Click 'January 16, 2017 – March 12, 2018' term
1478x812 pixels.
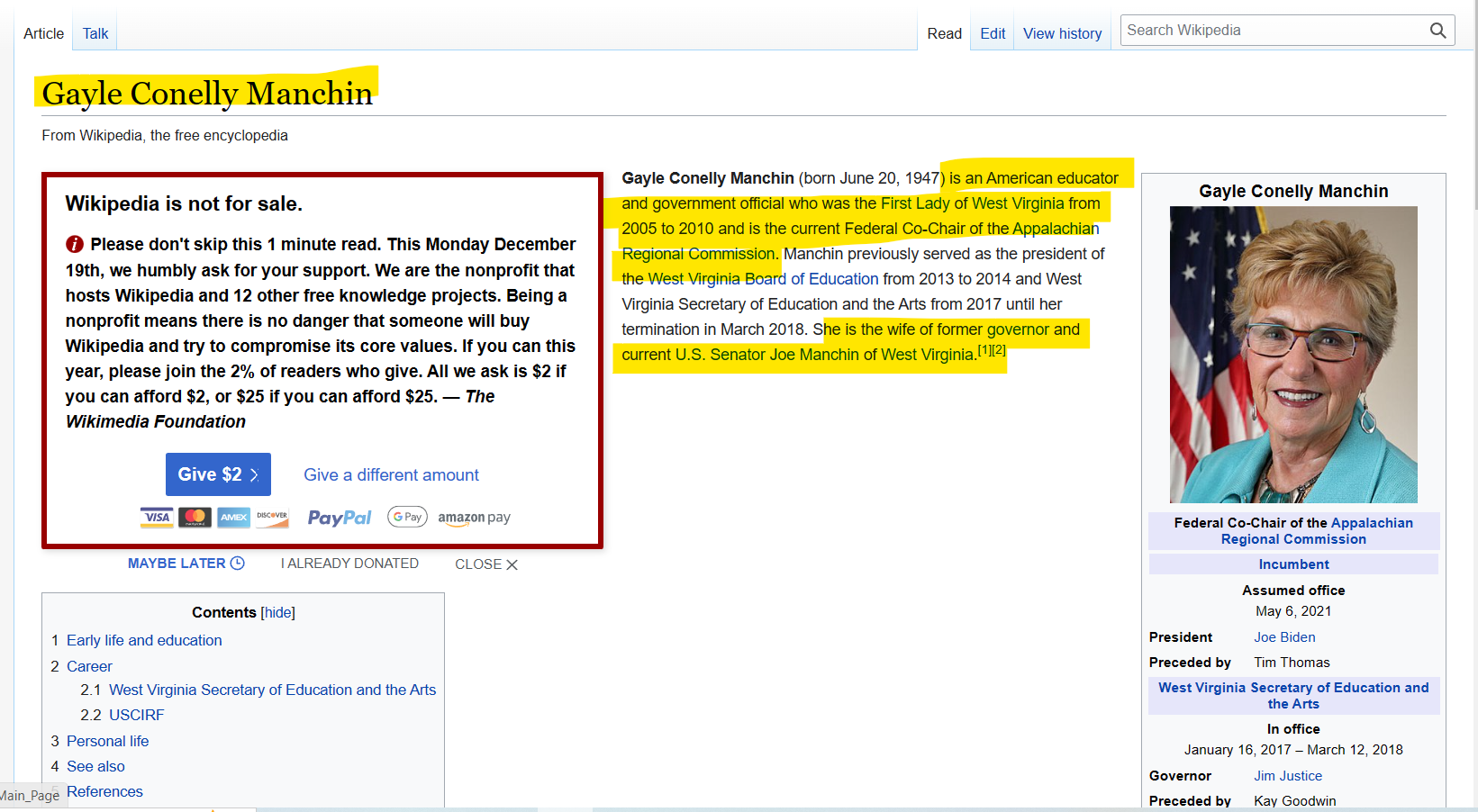click(1293, 750)
